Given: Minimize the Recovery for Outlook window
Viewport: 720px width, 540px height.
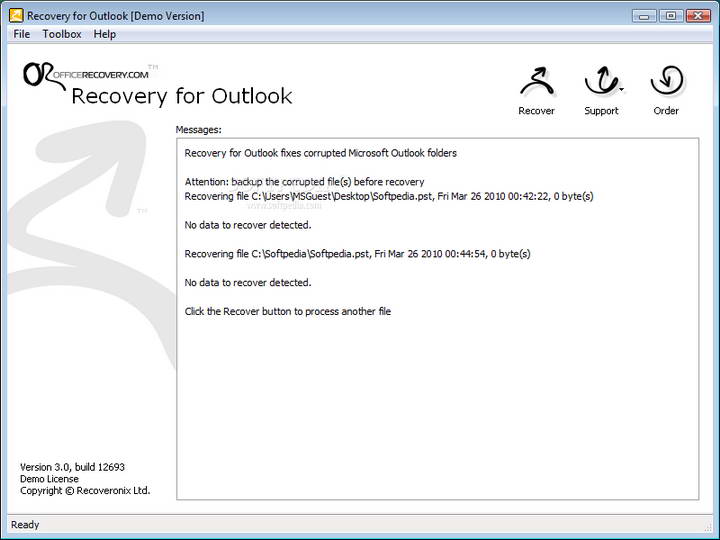Looking at the screenshot, I should point(644,16).
